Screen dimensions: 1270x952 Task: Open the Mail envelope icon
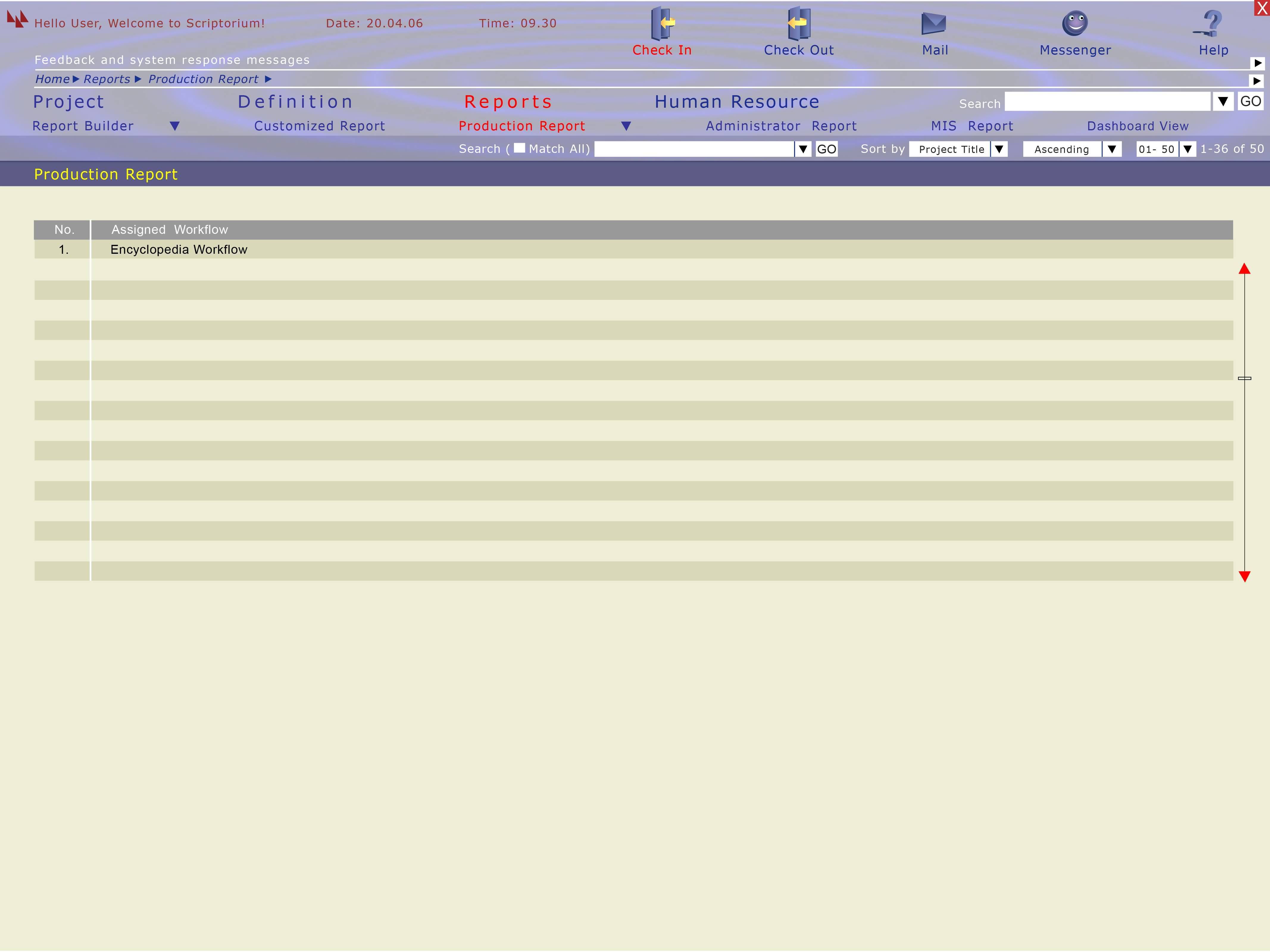(933, 24)
